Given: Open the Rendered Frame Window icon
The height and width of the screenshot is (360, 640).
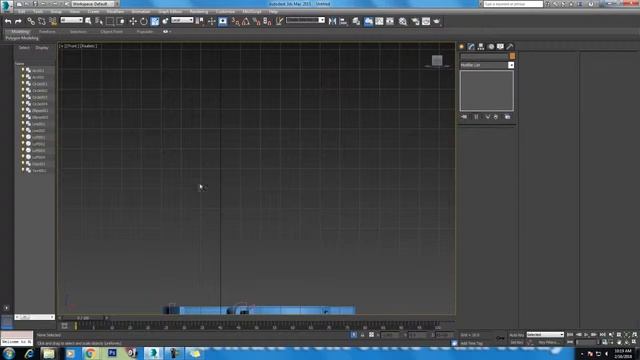Looking at the screenshot, I should click(426, 21).
